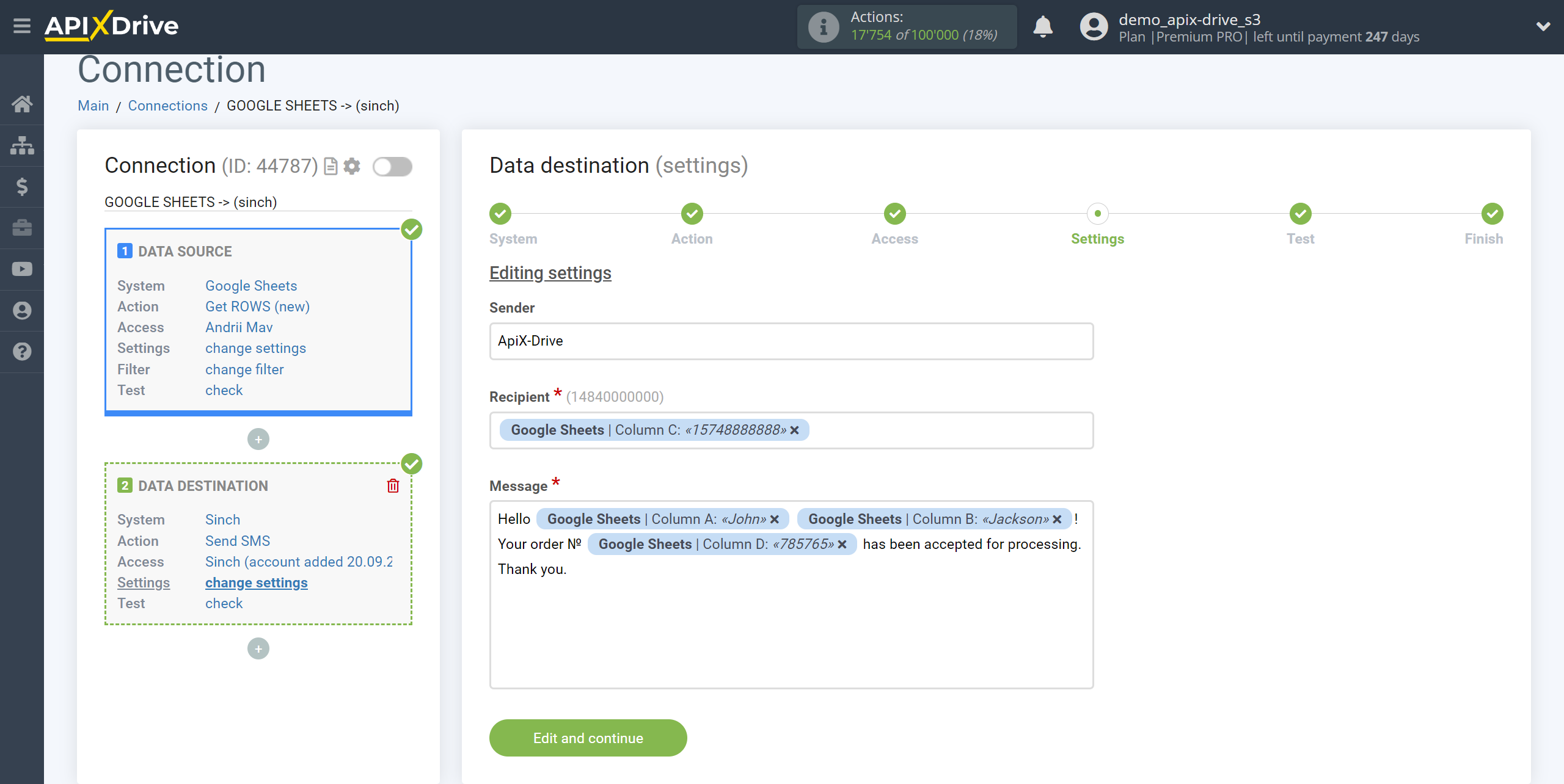Click the Main breadcrumb link
This screenshot has height=784, width=1564.
pyautogui.click(x=93, y=106)
